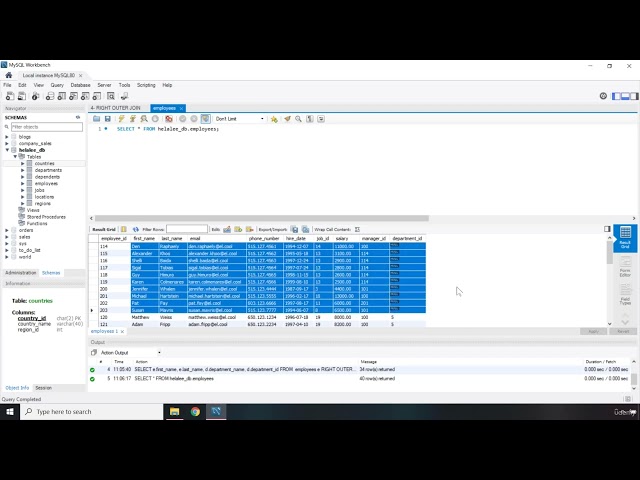
Task: Click the refresh schemas icon
Action: coord(78,118)
